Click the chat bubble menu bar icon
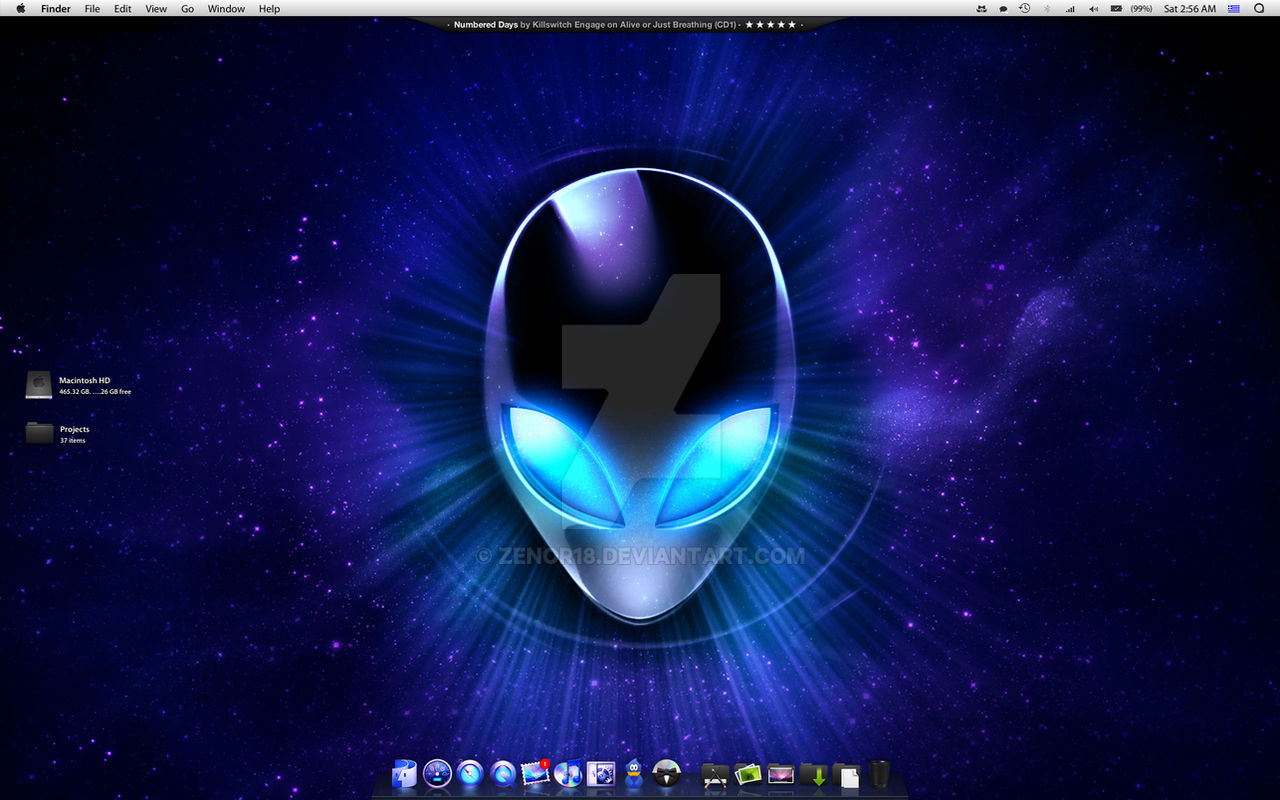The width and height of the screenshot is (1280, 800). [1003, 9]
